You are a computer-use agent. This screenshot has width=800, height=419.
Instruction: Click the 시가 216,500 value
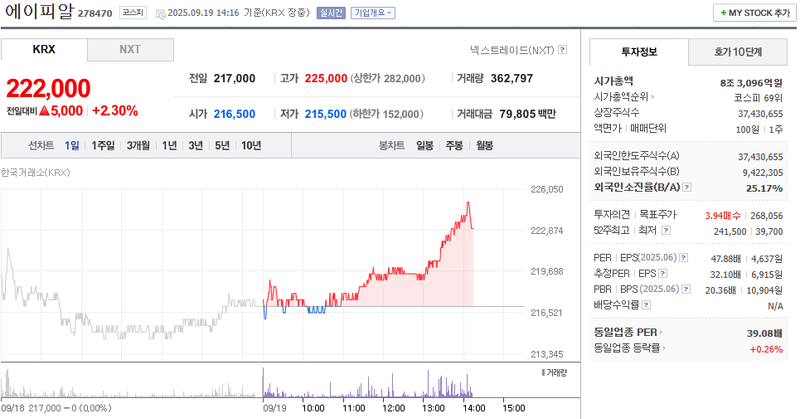point(234,114)
